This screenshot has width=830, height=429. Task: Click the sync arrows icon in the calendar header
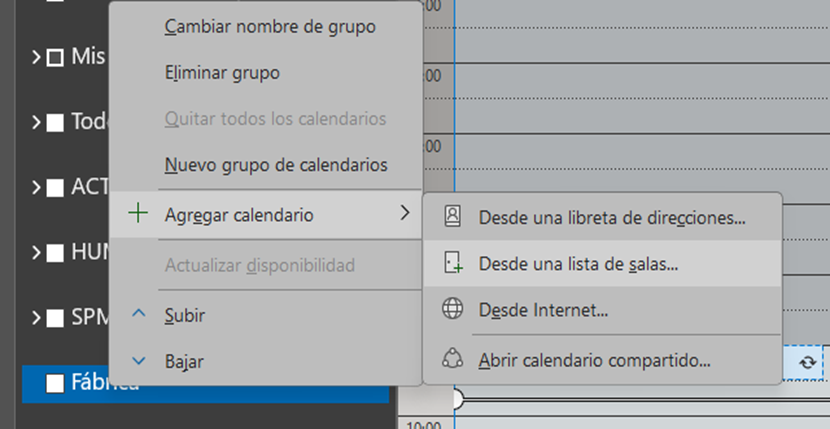click(x=806, y=362)
